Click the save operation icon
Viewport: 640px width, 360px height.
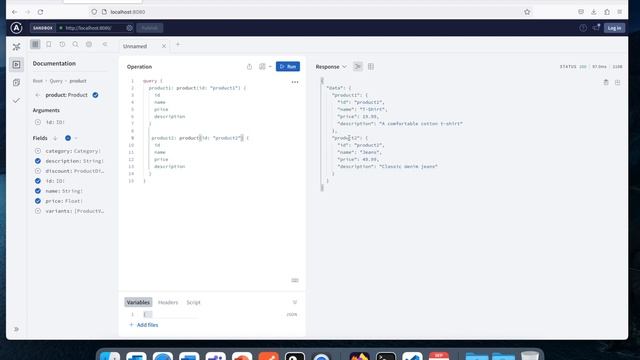tap(262, 67)
